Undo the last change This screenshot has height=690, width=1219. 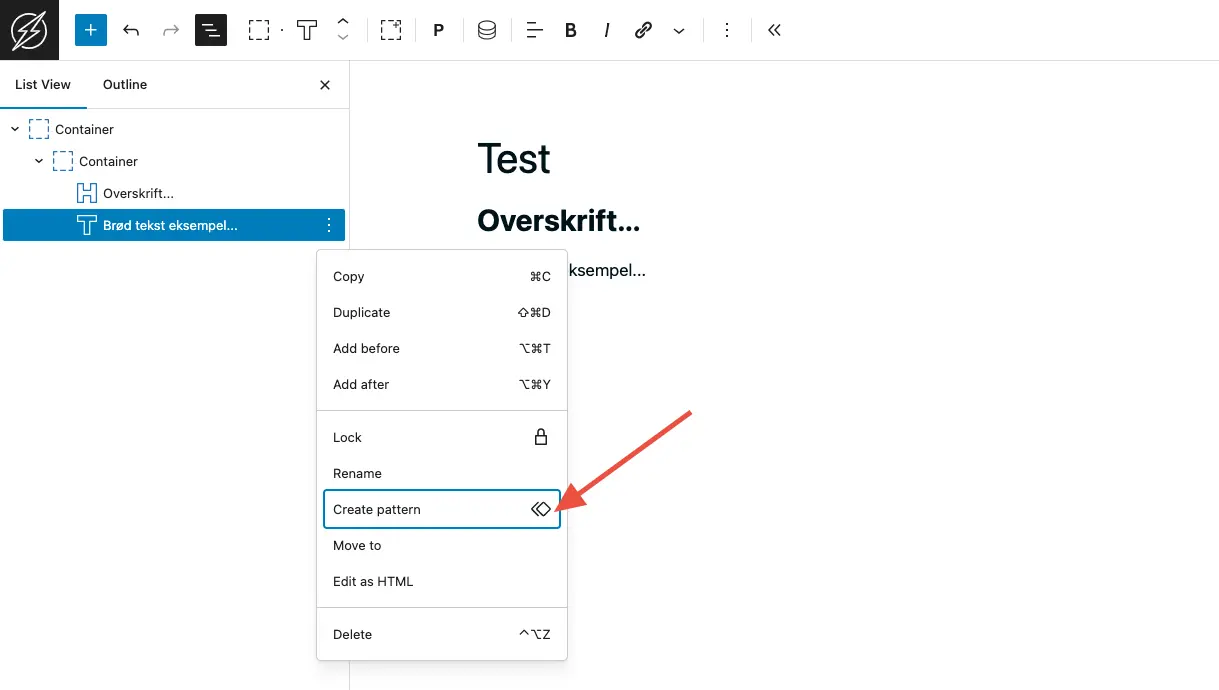(131, 30)
